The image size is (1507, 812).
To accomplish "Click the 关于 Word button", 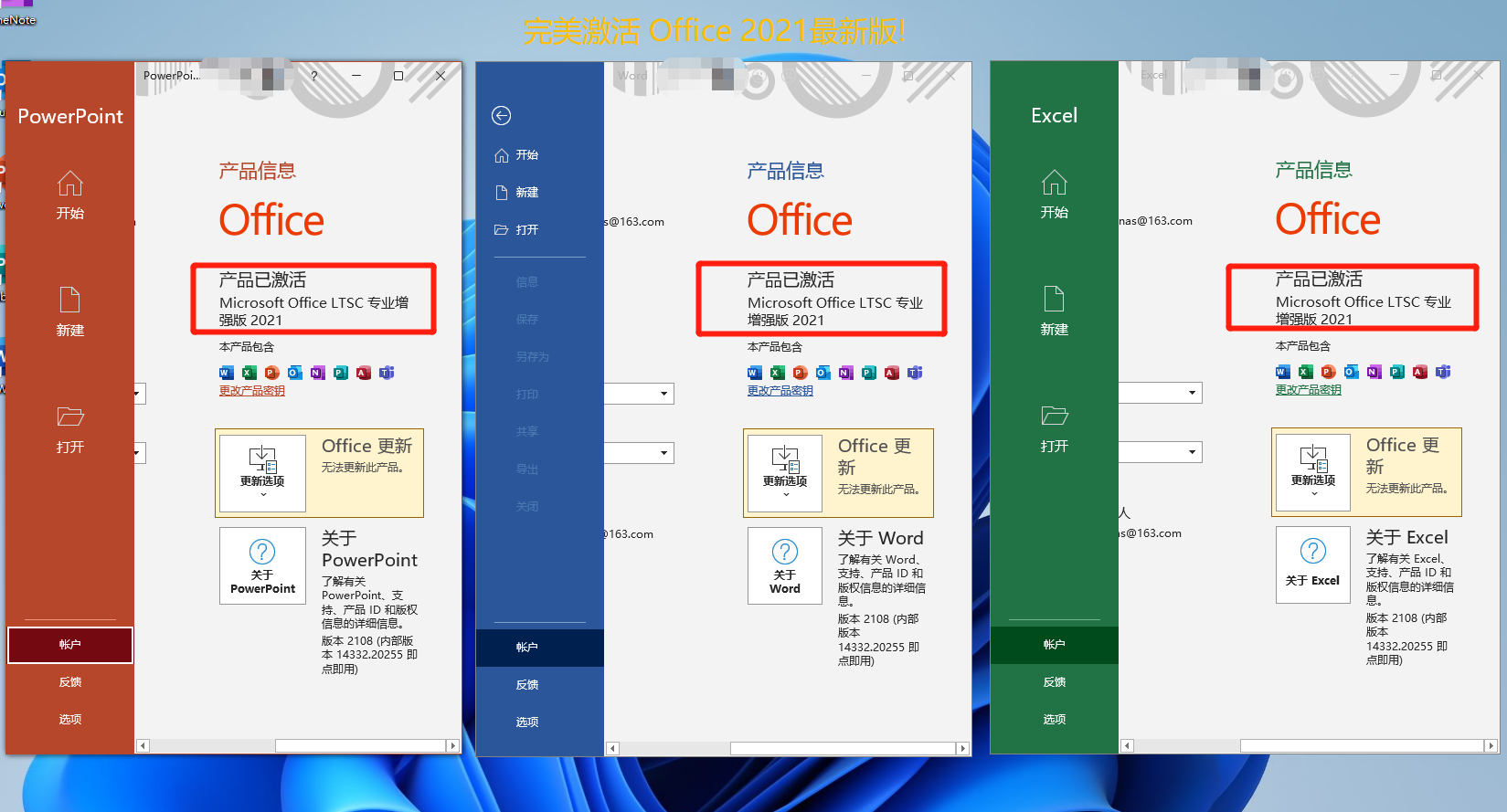I will 785,566.
